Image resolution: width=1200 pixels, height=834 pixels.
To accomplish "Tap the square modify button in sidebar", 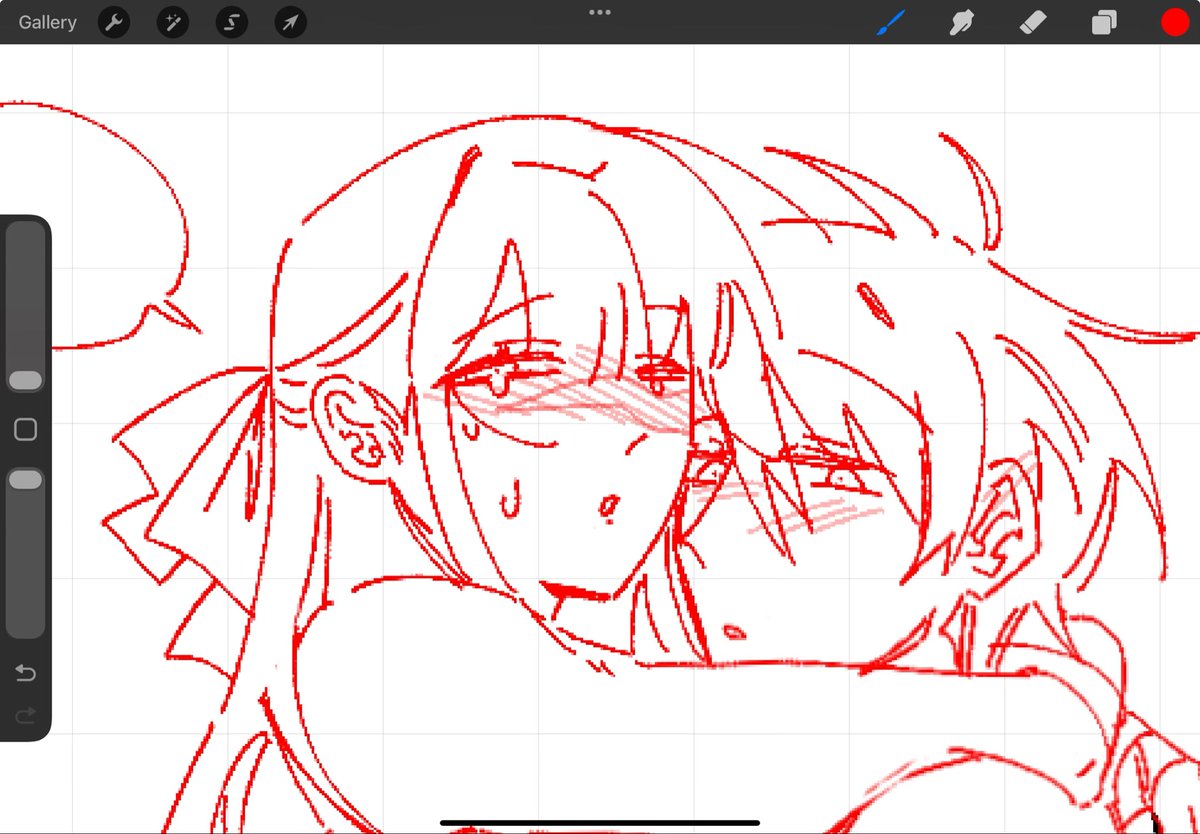I will 25,430.
